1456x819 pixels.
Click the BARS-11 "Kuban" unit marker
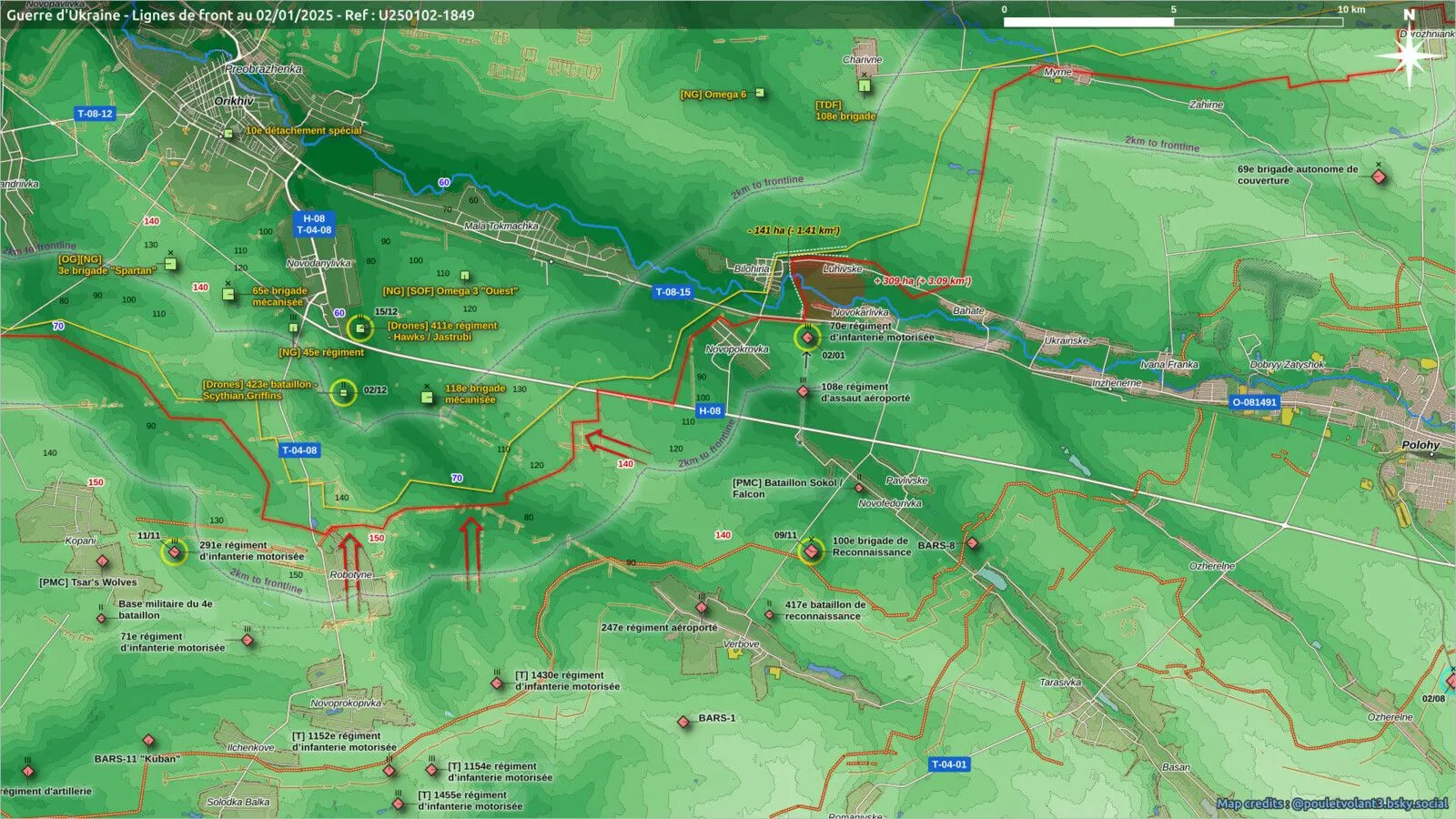pyautogui.click(x=148, y=741)
